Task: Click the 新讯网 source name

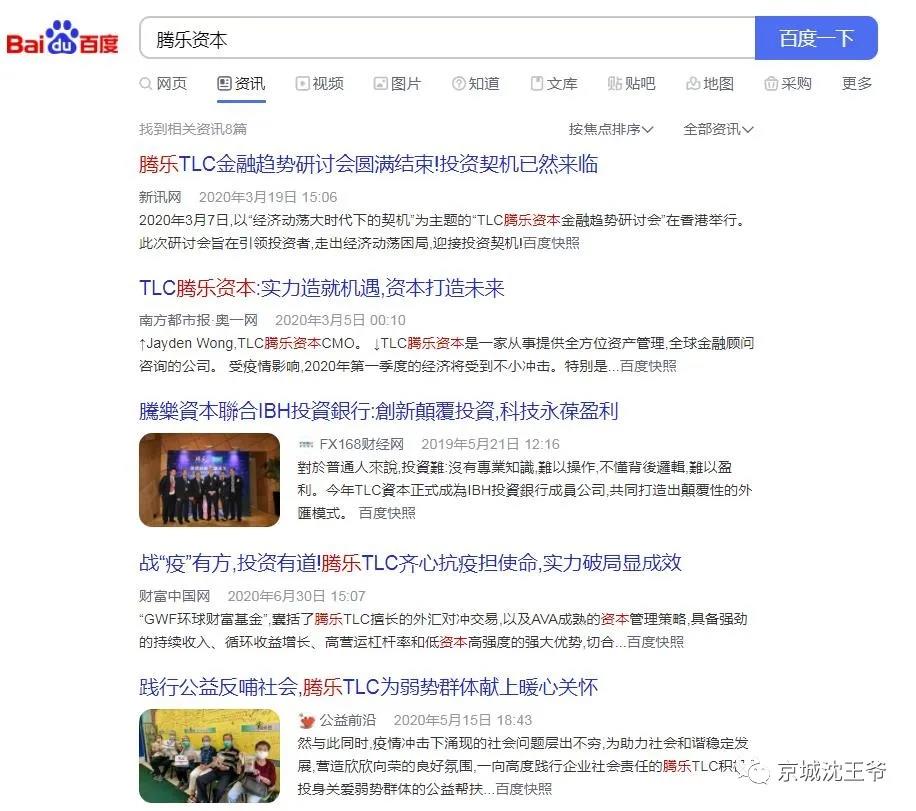Action: 160,197
